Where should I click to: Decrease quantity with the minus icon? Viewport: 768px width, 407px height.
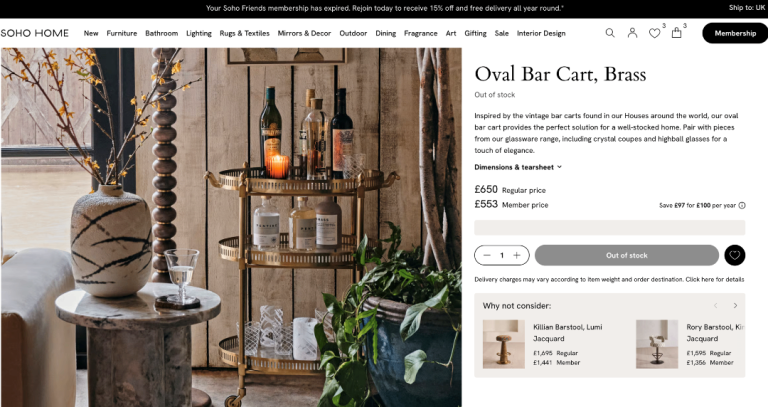pyautogui.click(x=486, y=255)
